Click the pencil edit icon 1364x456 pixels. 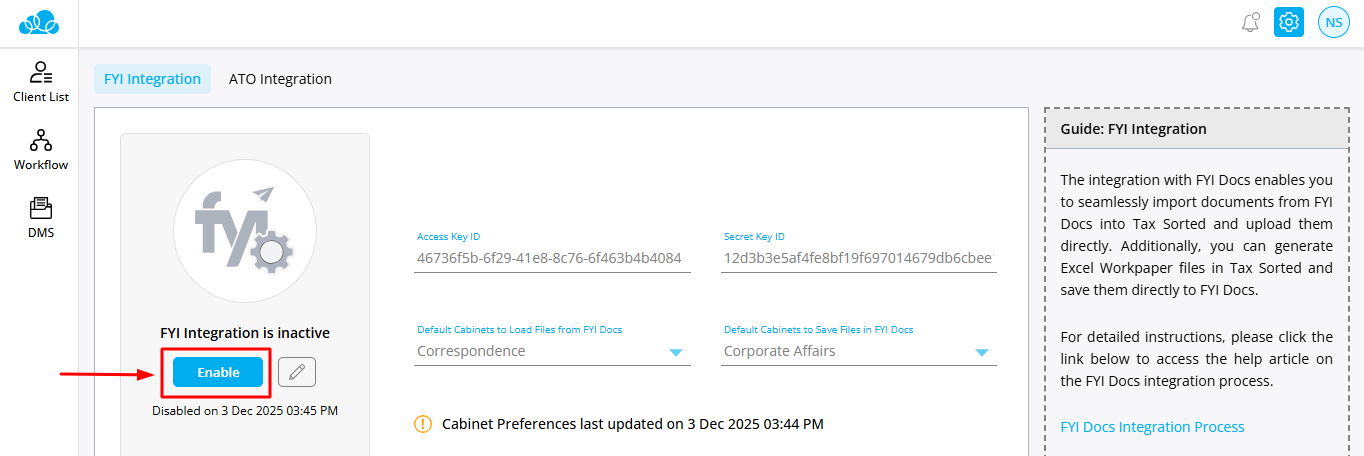[x=296, y=372]
